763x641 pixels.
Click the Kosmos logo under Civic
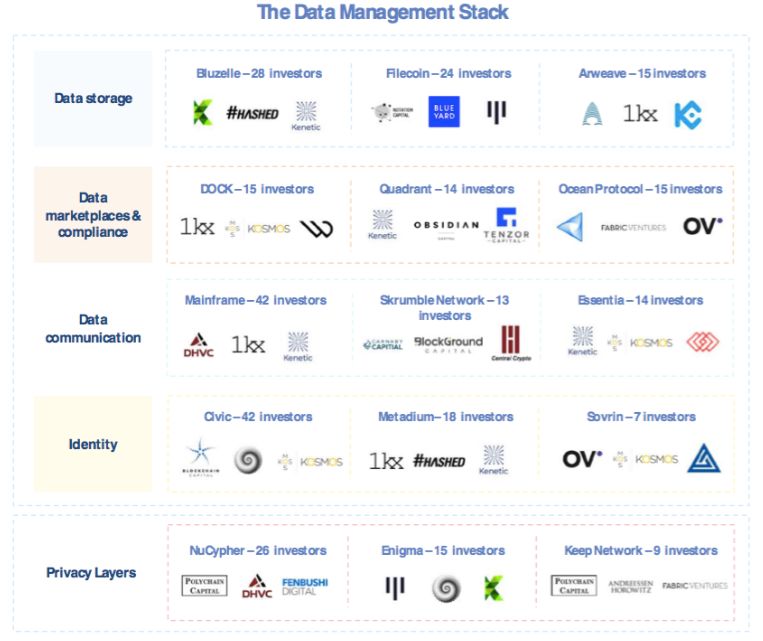(310, 461)
